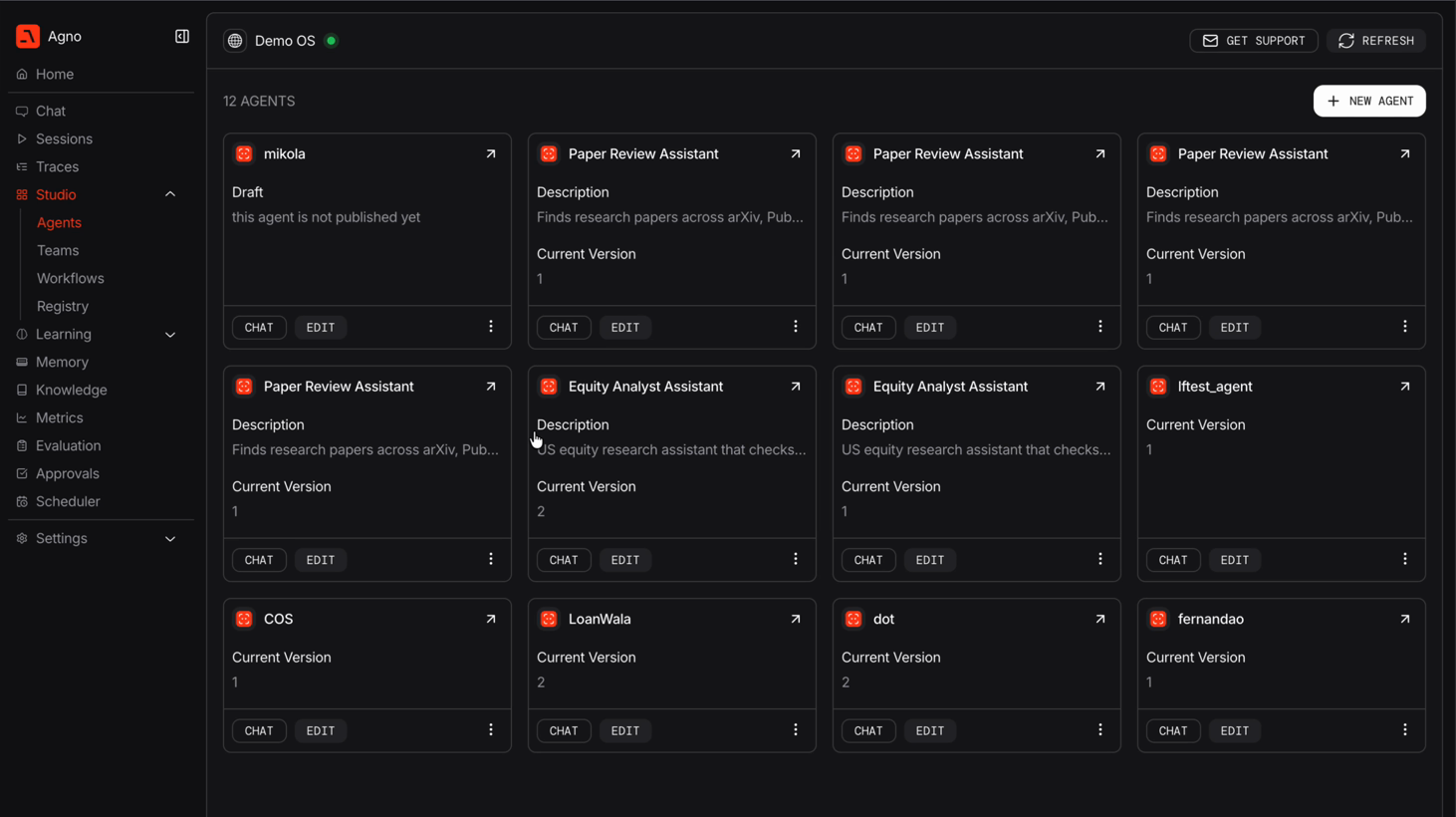Click the NEW AGENT button
Screen dimensions: 1456x817
(1369, 101)
